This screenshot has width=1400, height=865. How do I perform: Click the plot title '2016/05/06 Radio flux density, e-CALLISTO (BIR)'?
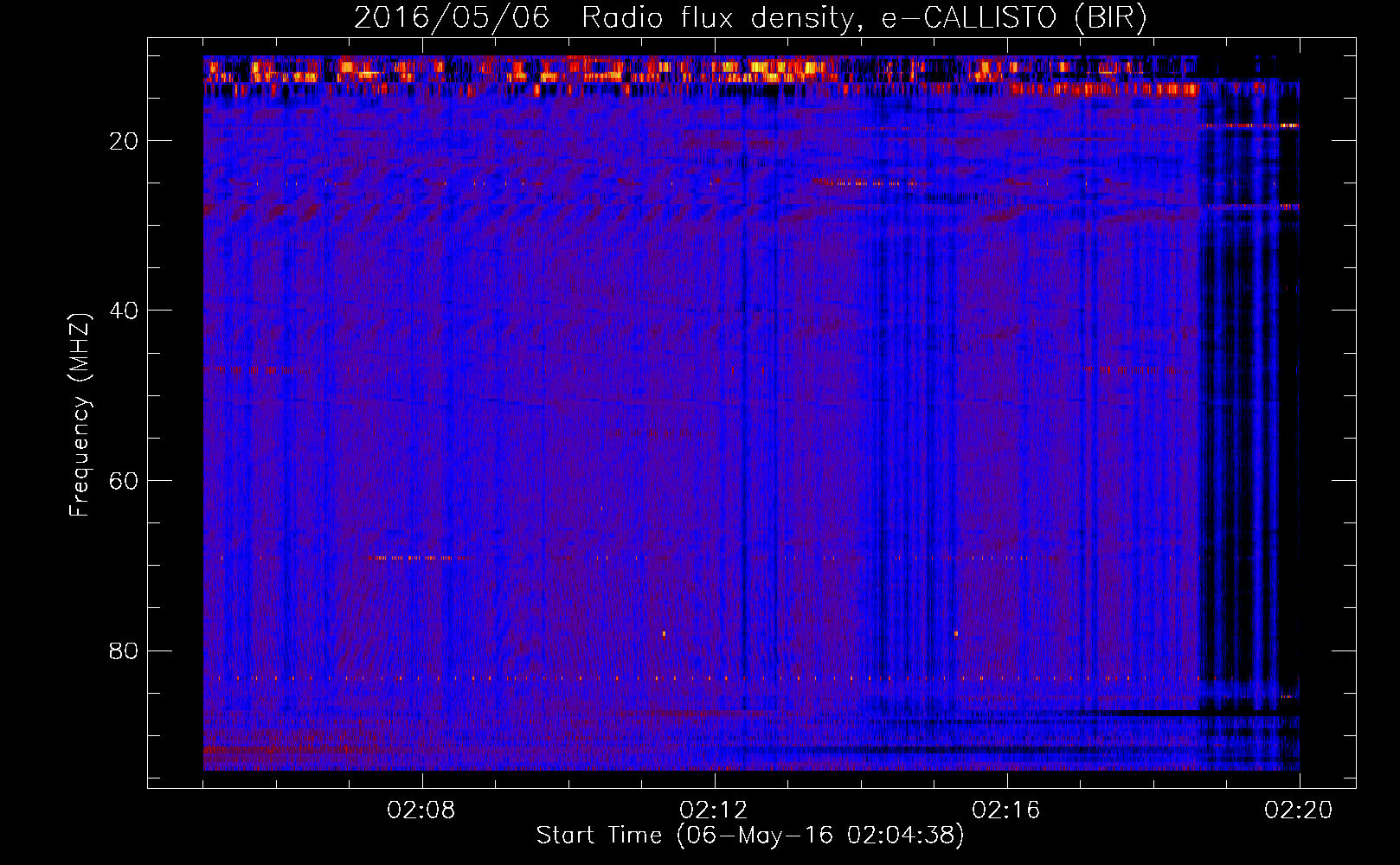750,17
